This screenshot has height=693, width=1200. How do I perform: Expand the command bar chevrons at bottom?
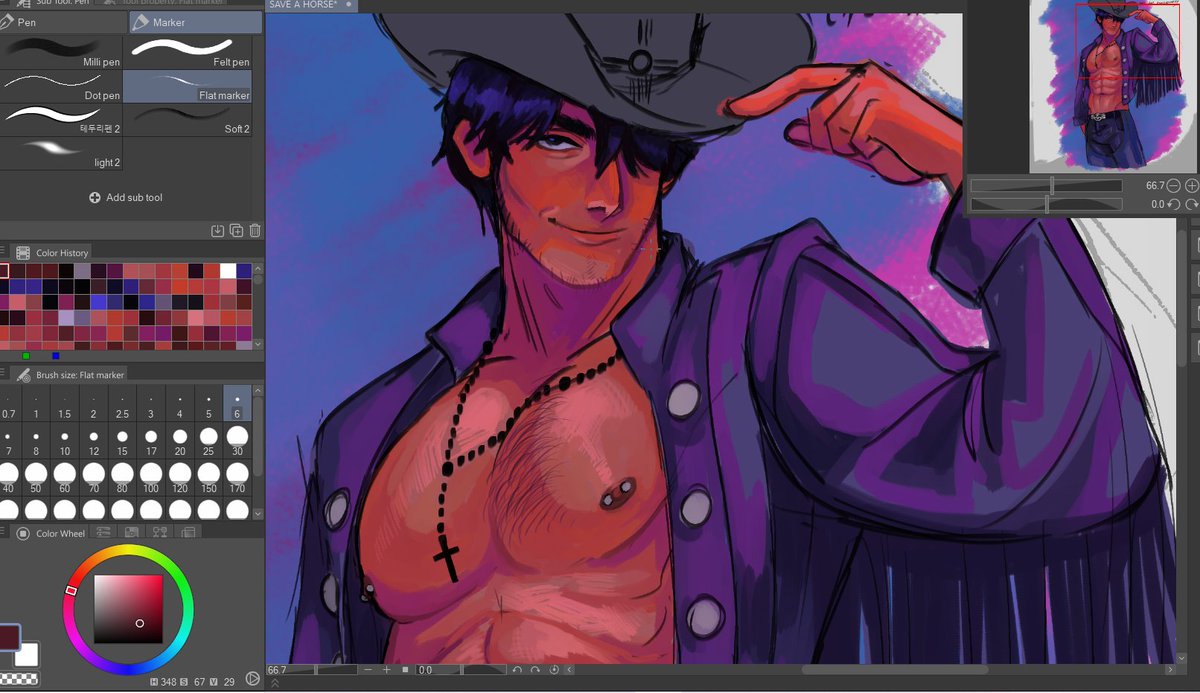coord(275,684)
